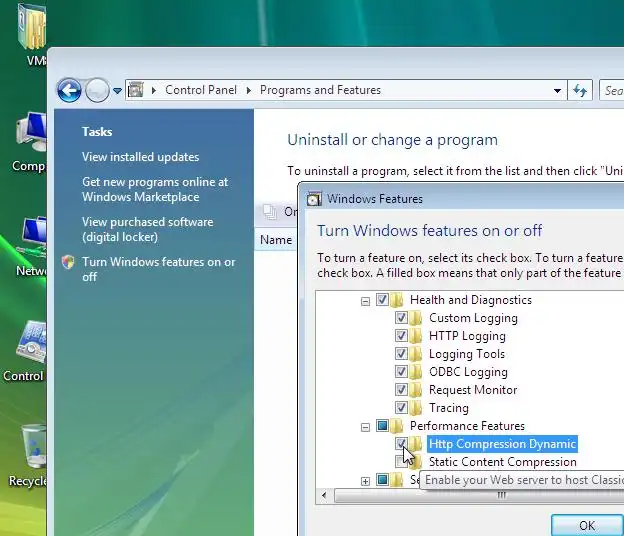Click into the Search box

(612, 90)
